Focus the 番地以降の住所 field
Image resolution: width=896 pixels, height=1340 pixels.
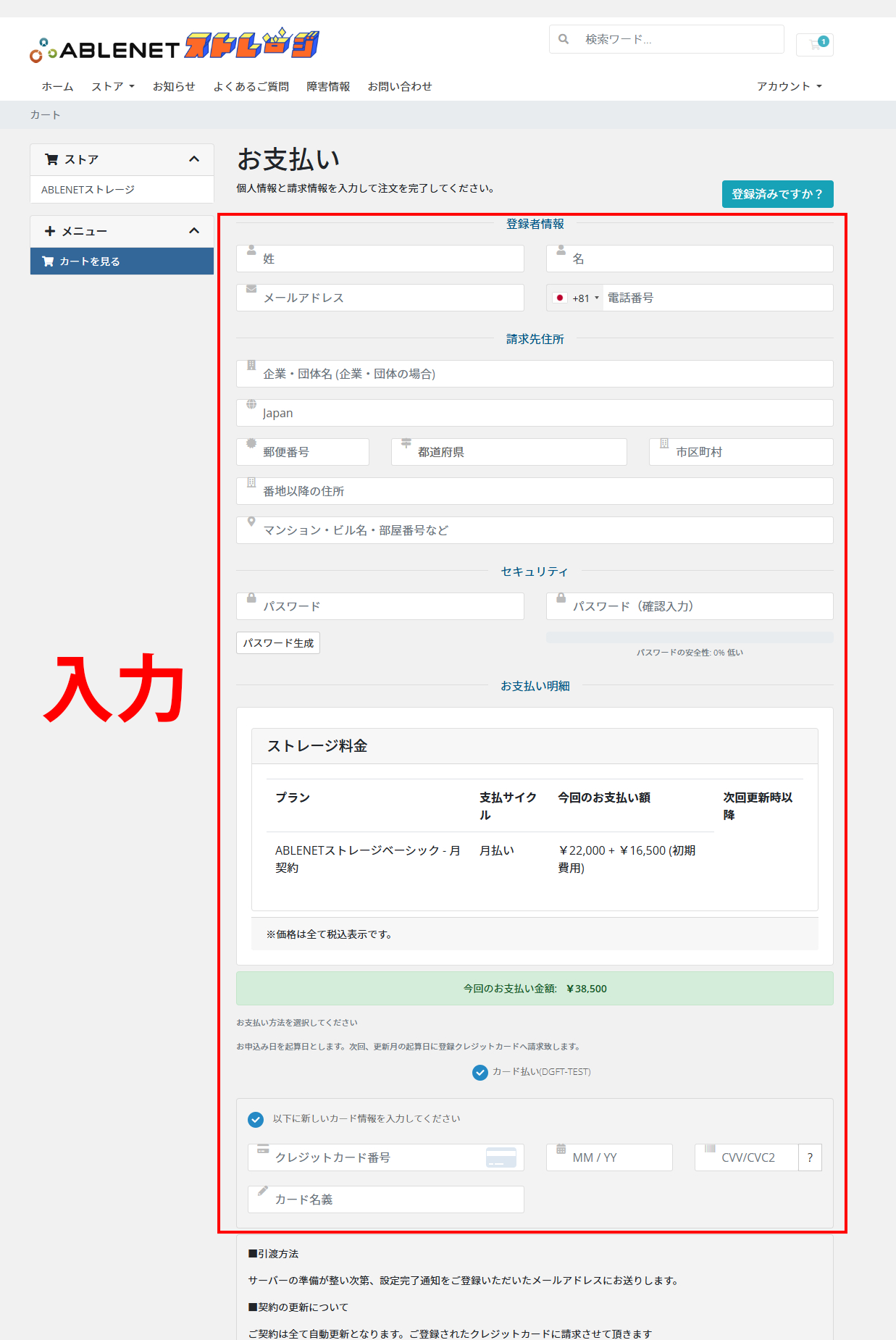(535, 491)
